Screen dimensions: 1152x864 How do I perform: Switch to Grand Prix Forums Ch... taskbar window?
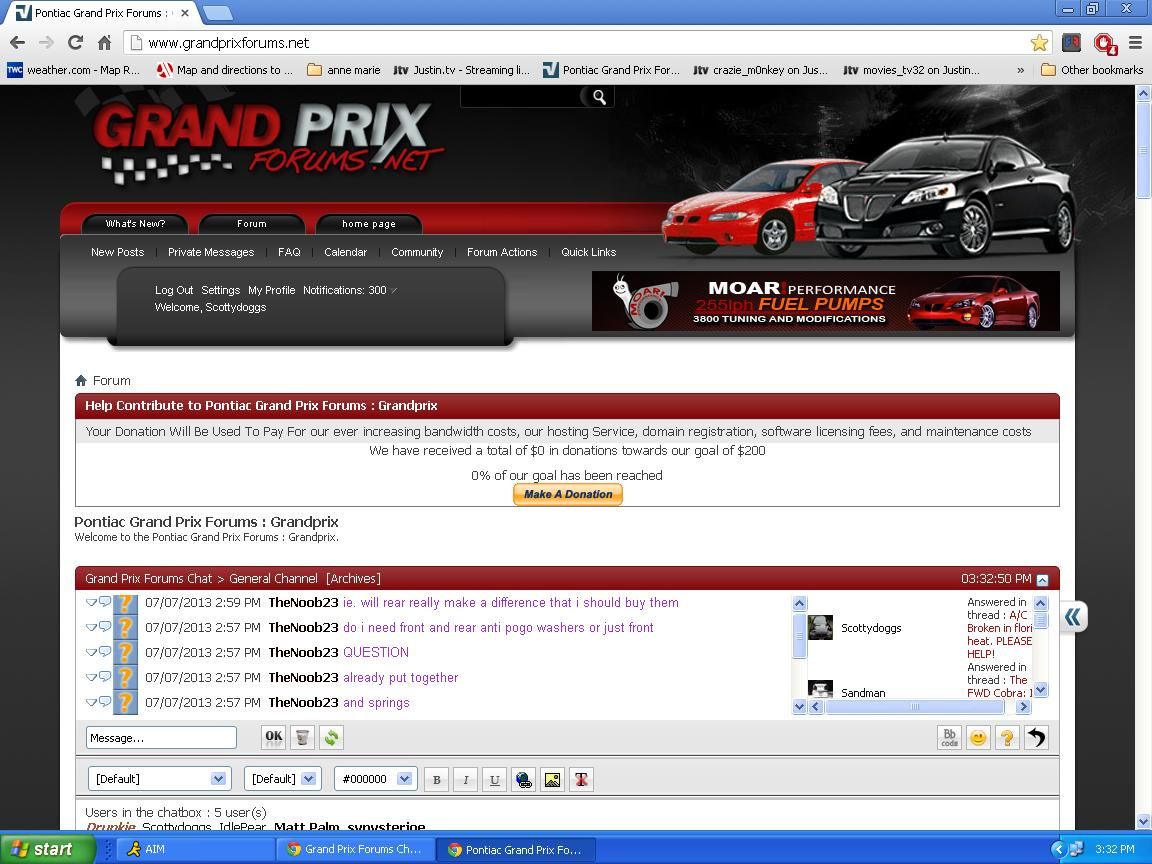355,849
